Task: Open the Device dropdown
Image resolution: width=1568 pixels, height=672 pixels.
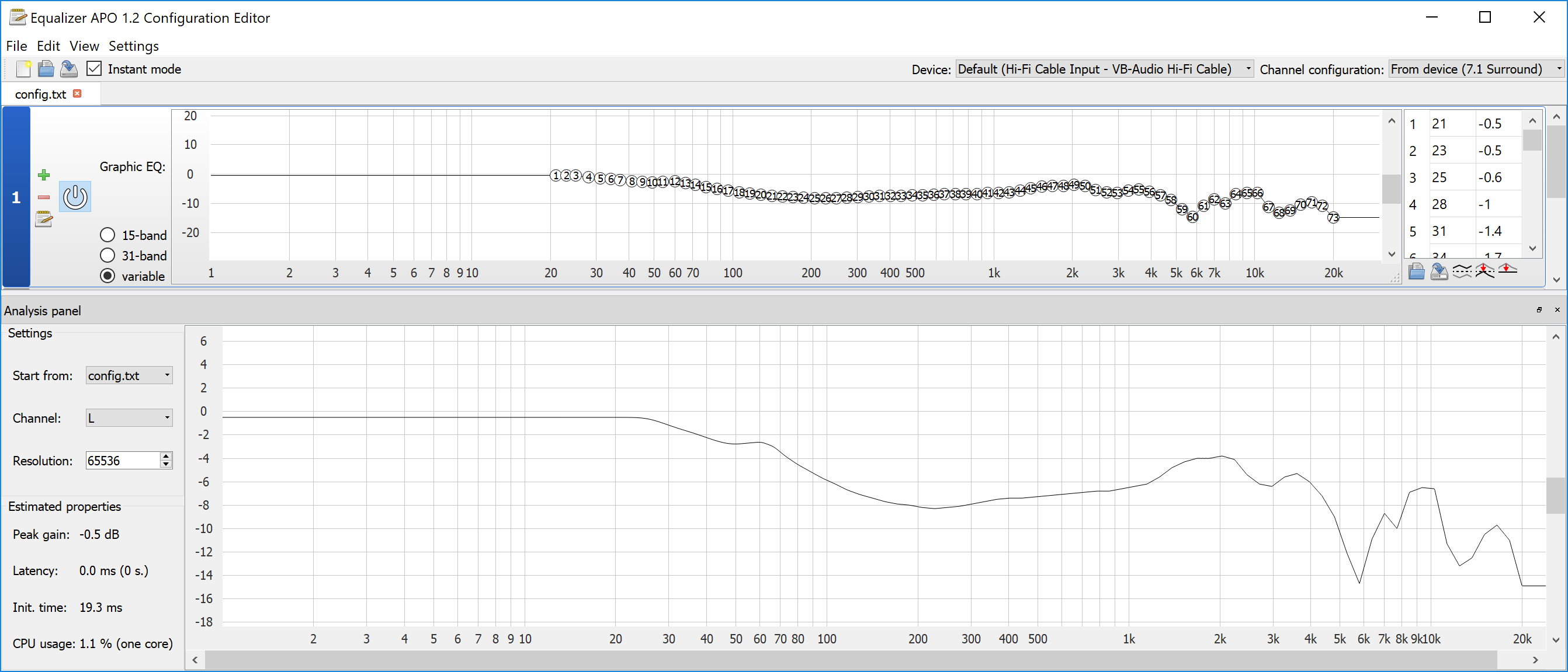Action: 1104,69
